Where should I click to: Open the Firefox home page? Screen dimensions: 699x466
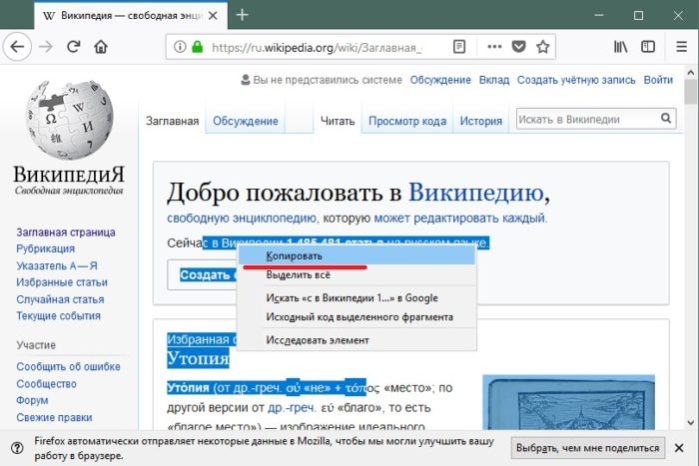[x=101, y=47]
